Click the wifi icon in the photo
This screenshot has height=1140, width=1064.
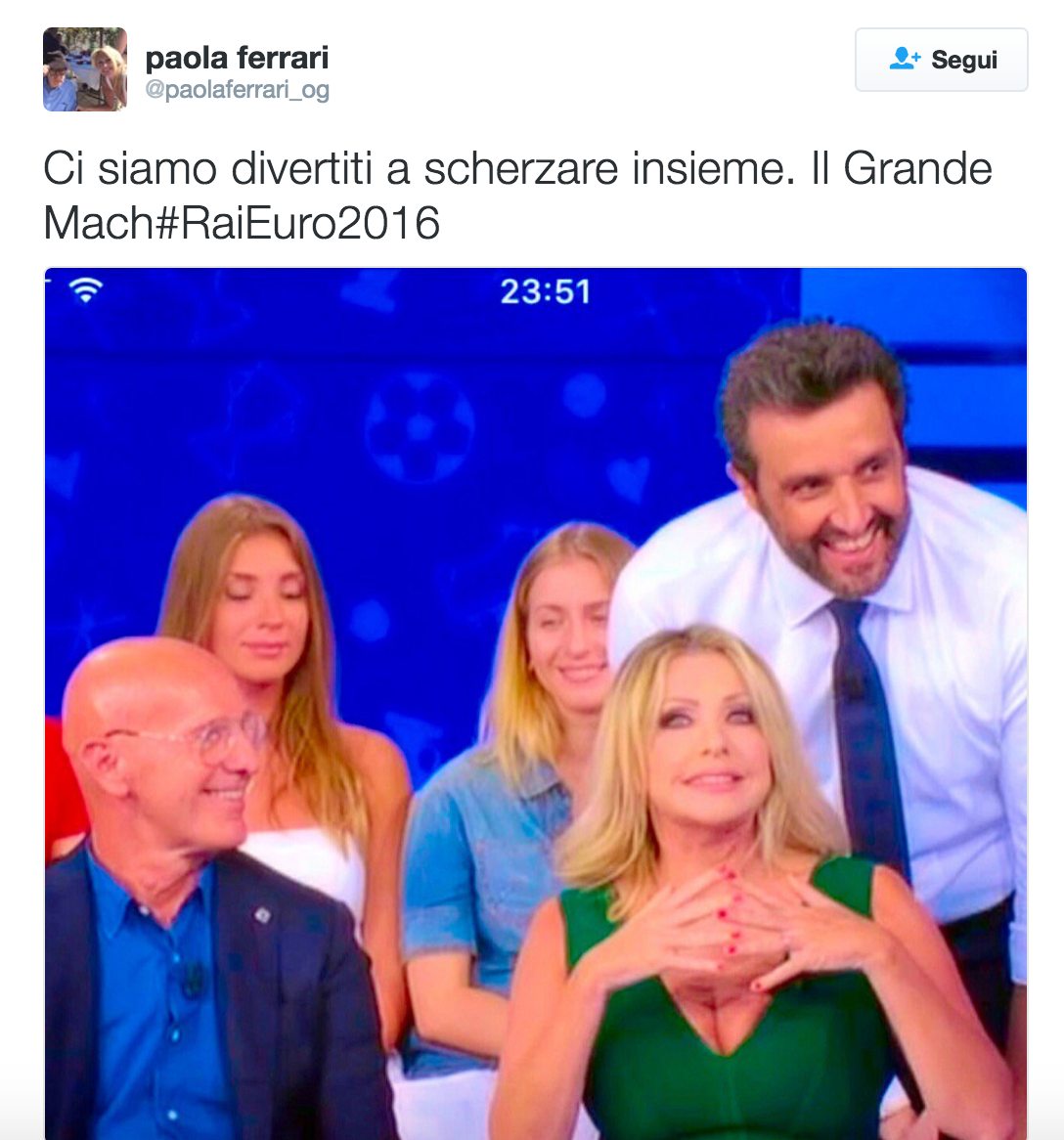tap(86, 290)
